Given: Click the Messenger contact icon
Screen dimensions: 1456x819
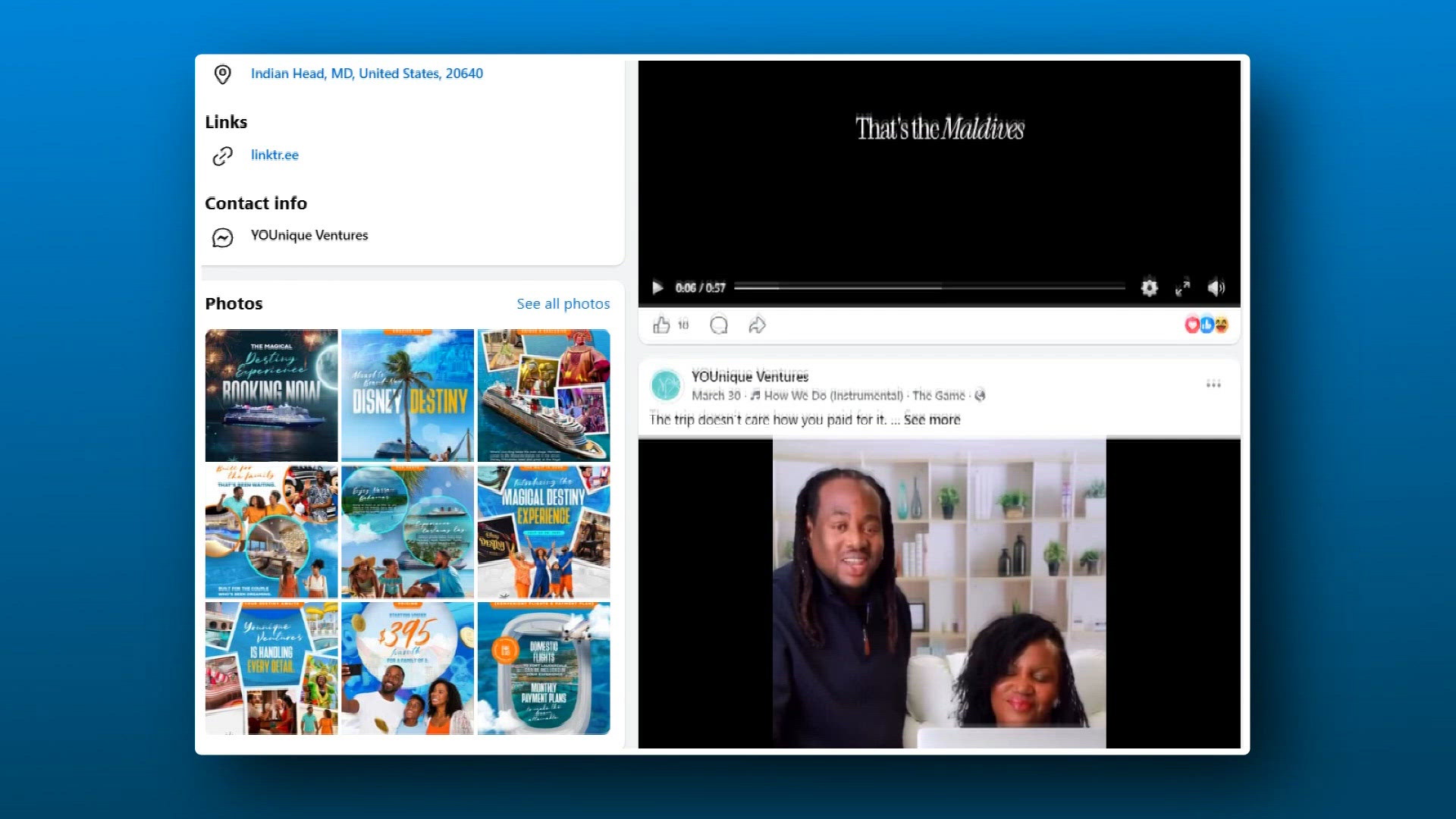Looking at the screenshot, I should pyautogui.click(x=222, y=237).
